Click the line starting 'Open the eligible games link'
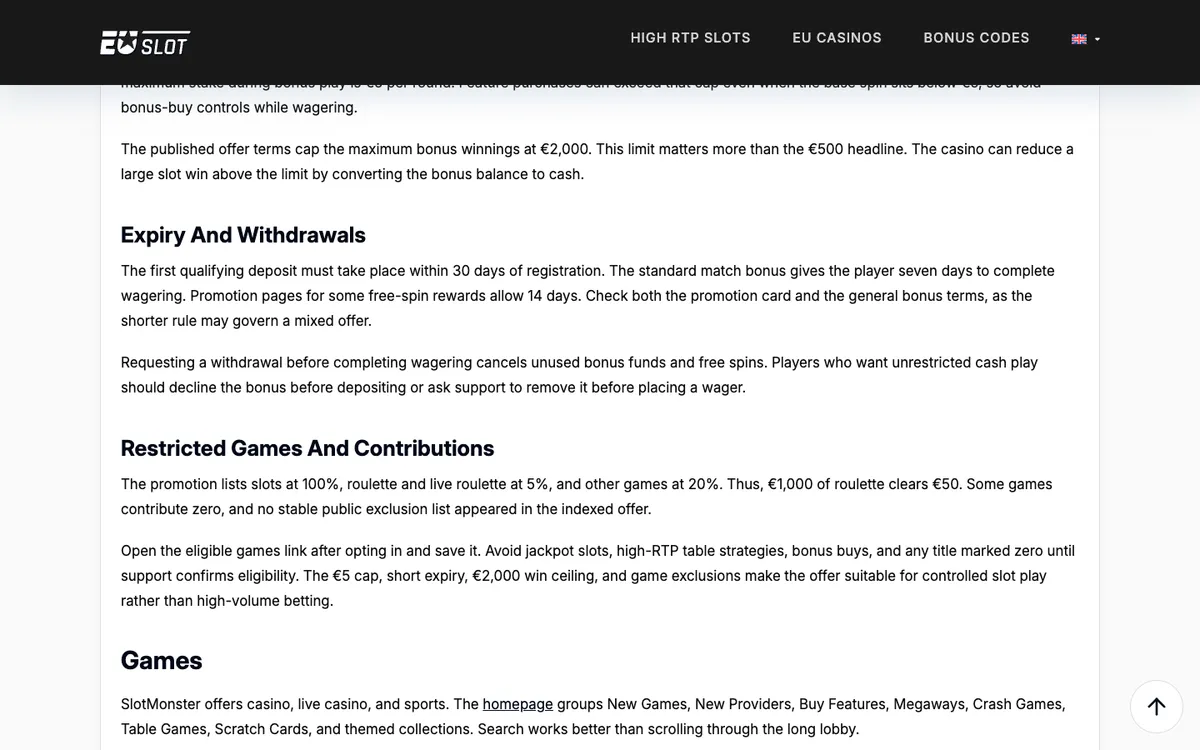1200x750 pixels. [598, 551]
